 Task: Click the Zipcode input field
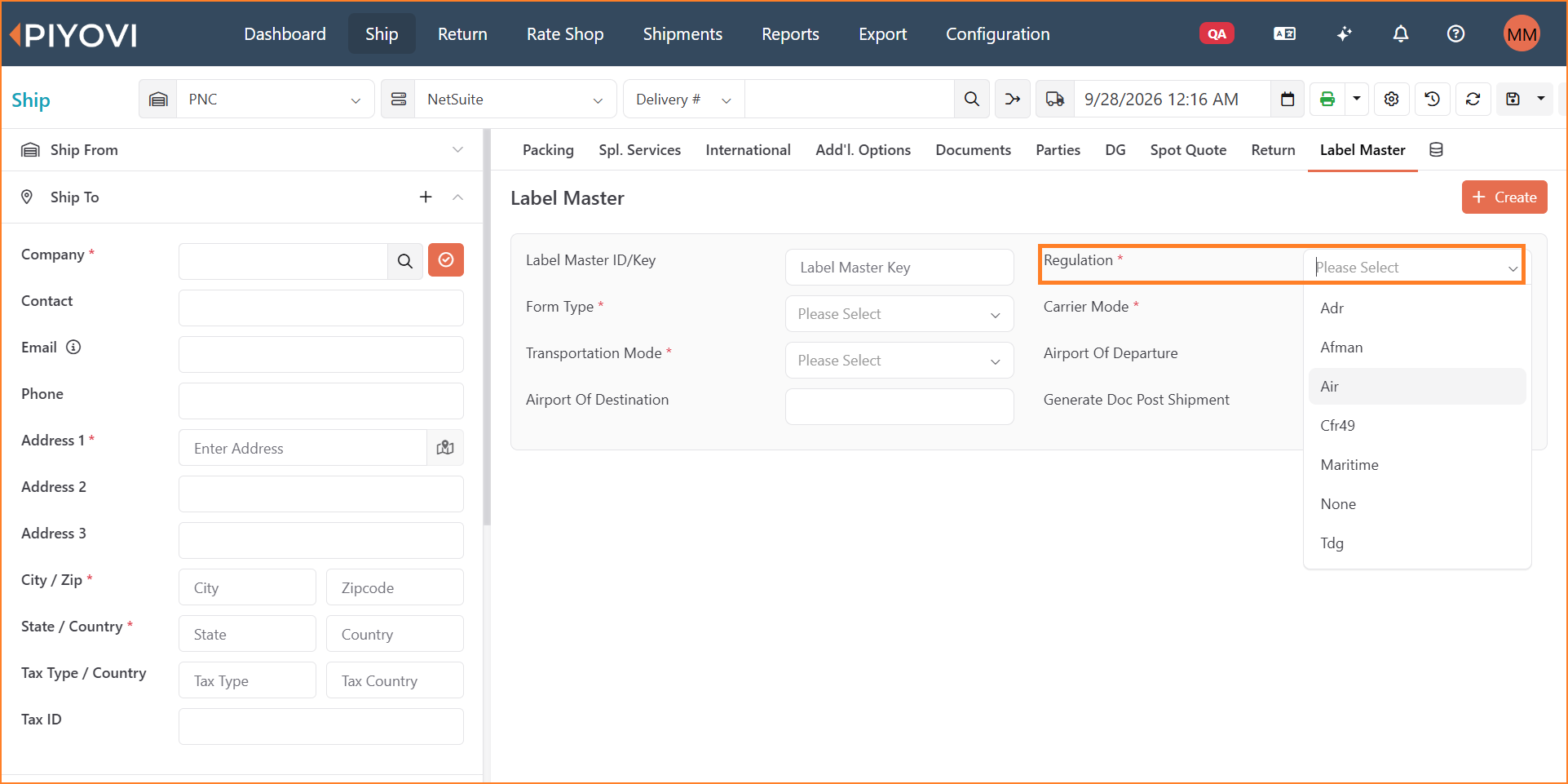tap(395, 587)
